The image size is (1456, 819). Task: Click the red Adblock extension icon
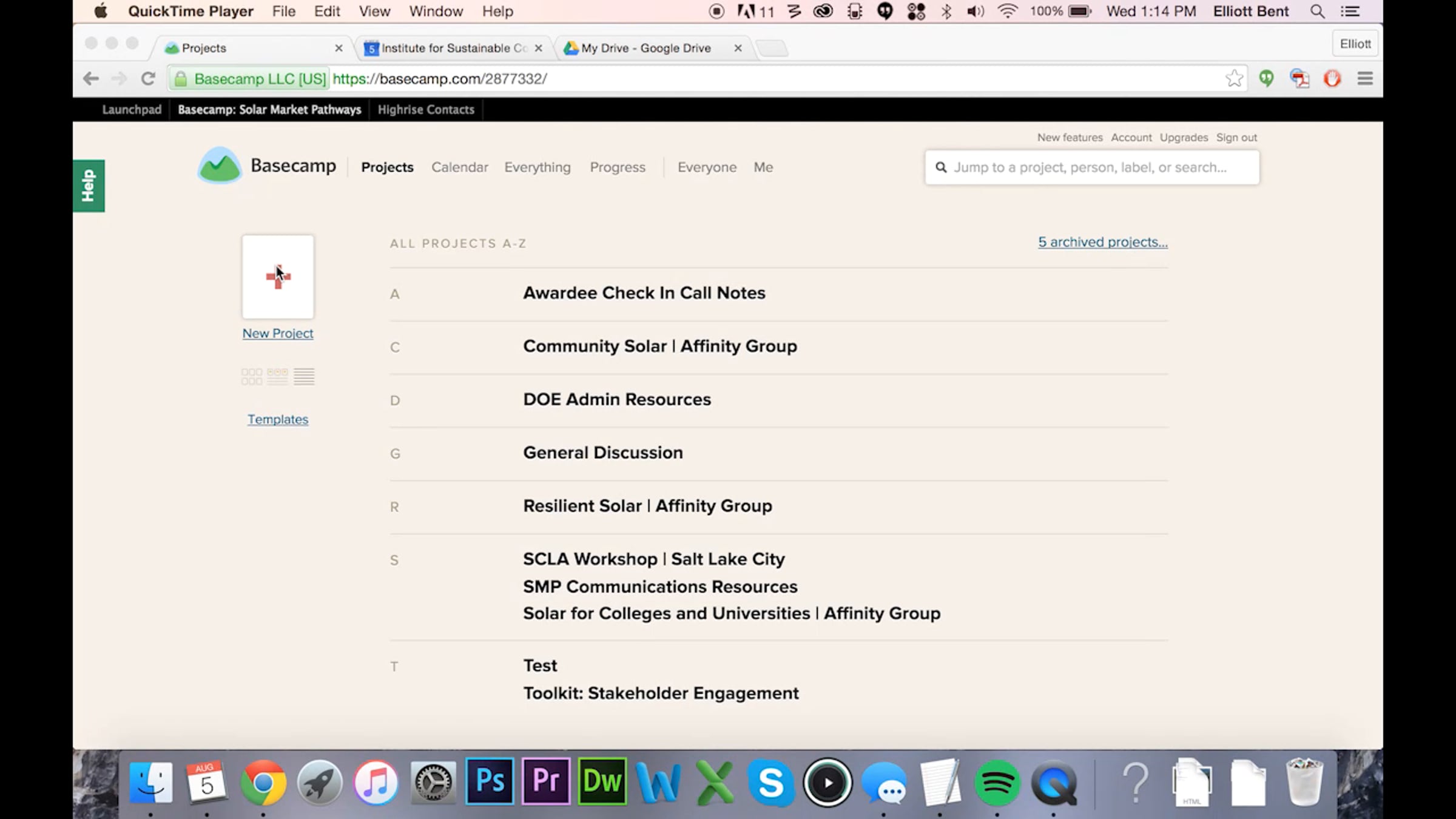(x=1332, y=79)
